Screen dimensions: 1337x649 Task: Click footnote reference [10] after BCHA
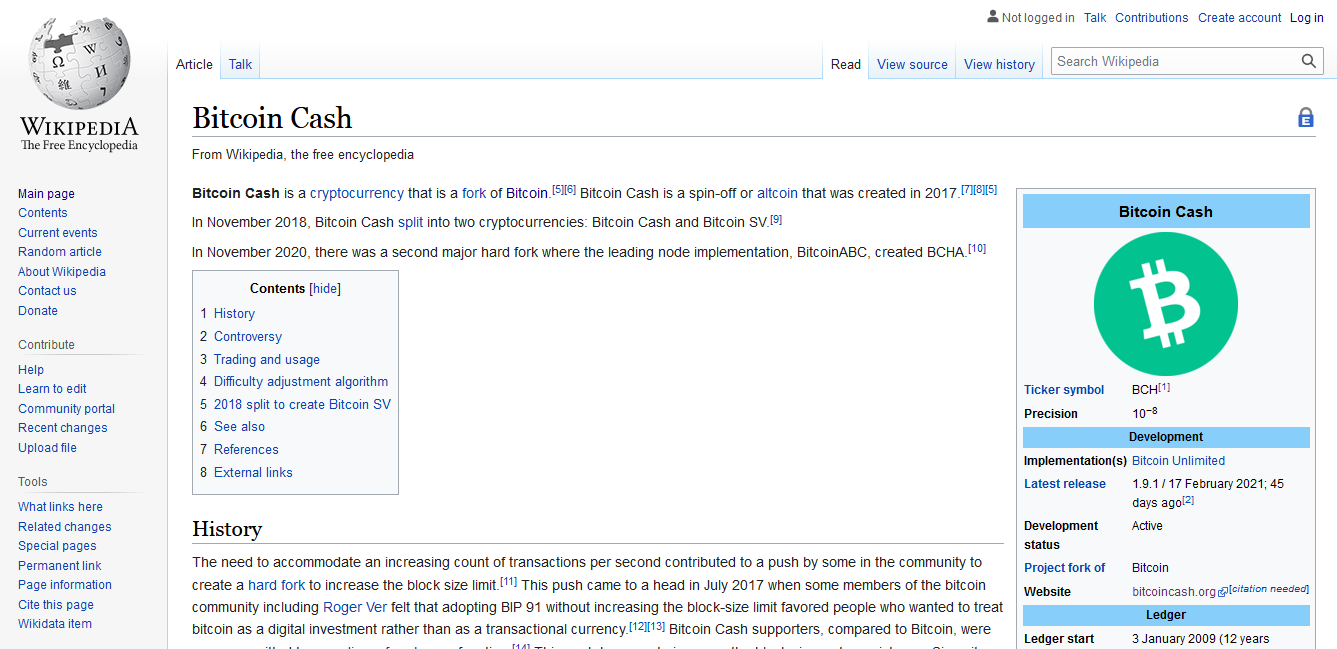(977, 248)
